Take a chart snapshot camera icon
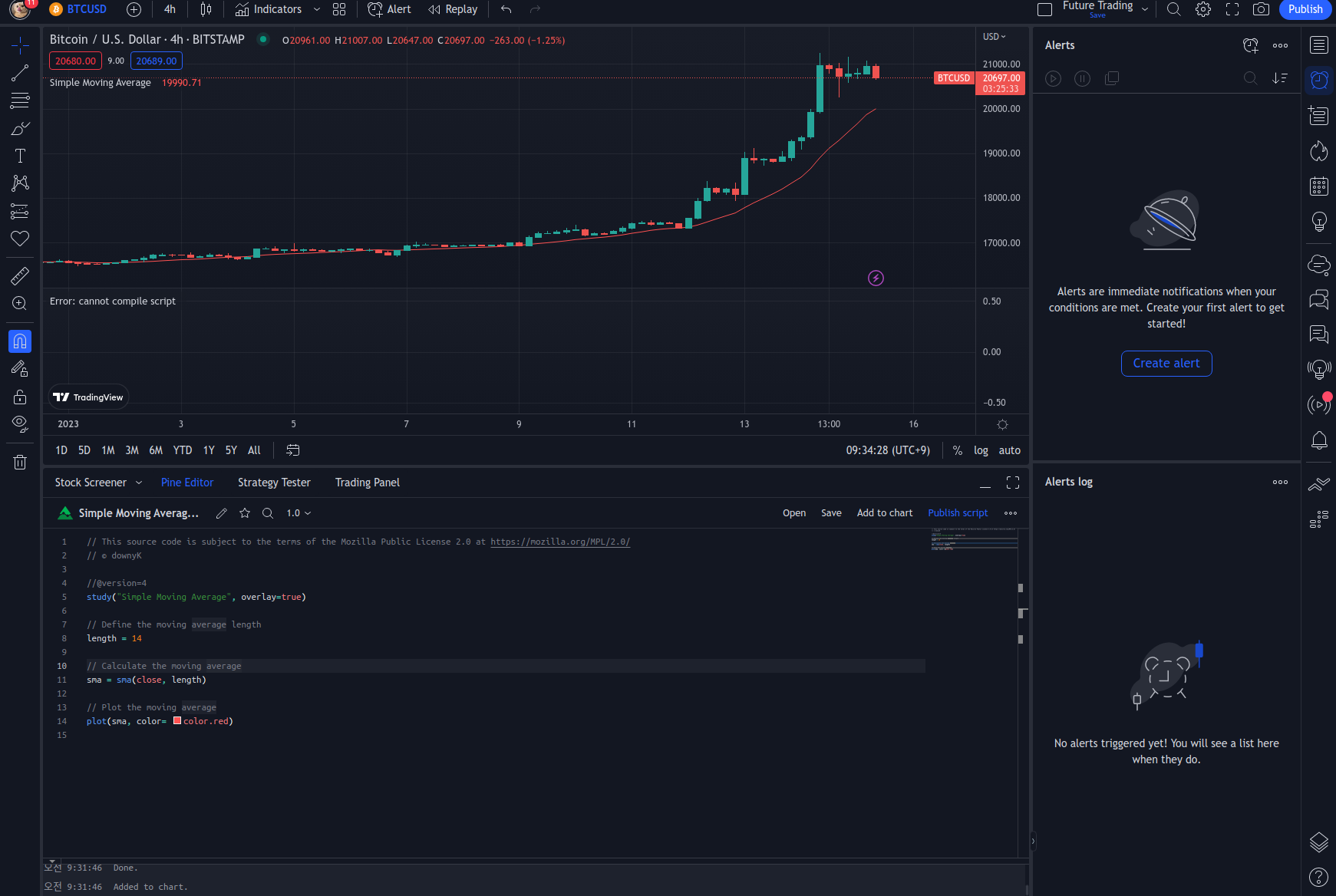Viewport: 1336px width, 896px height. pyautogui.click(x=1261, y=9)
